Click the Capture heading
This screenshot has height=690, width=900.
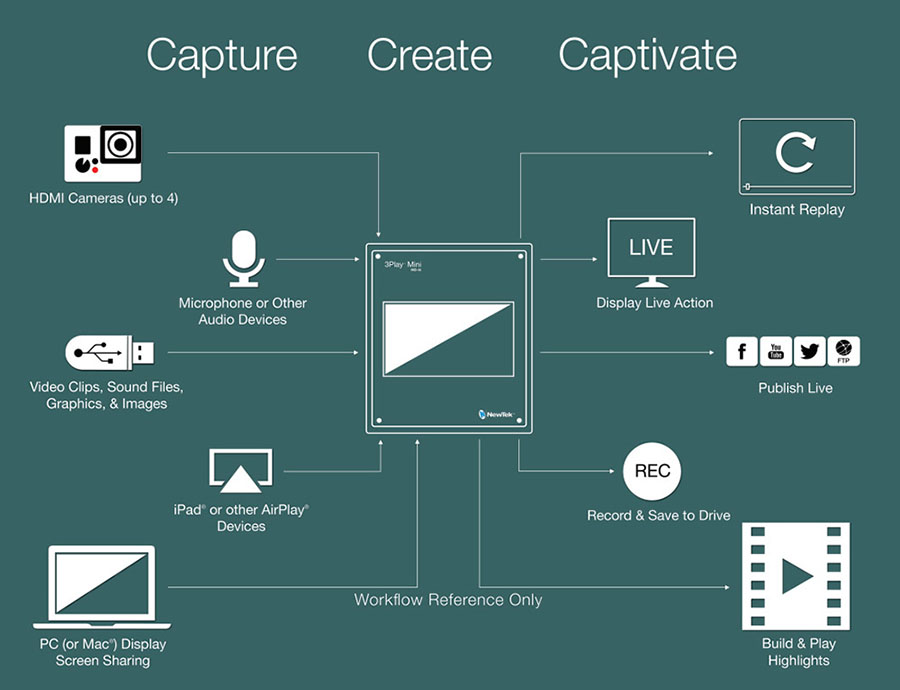[221, 55]
